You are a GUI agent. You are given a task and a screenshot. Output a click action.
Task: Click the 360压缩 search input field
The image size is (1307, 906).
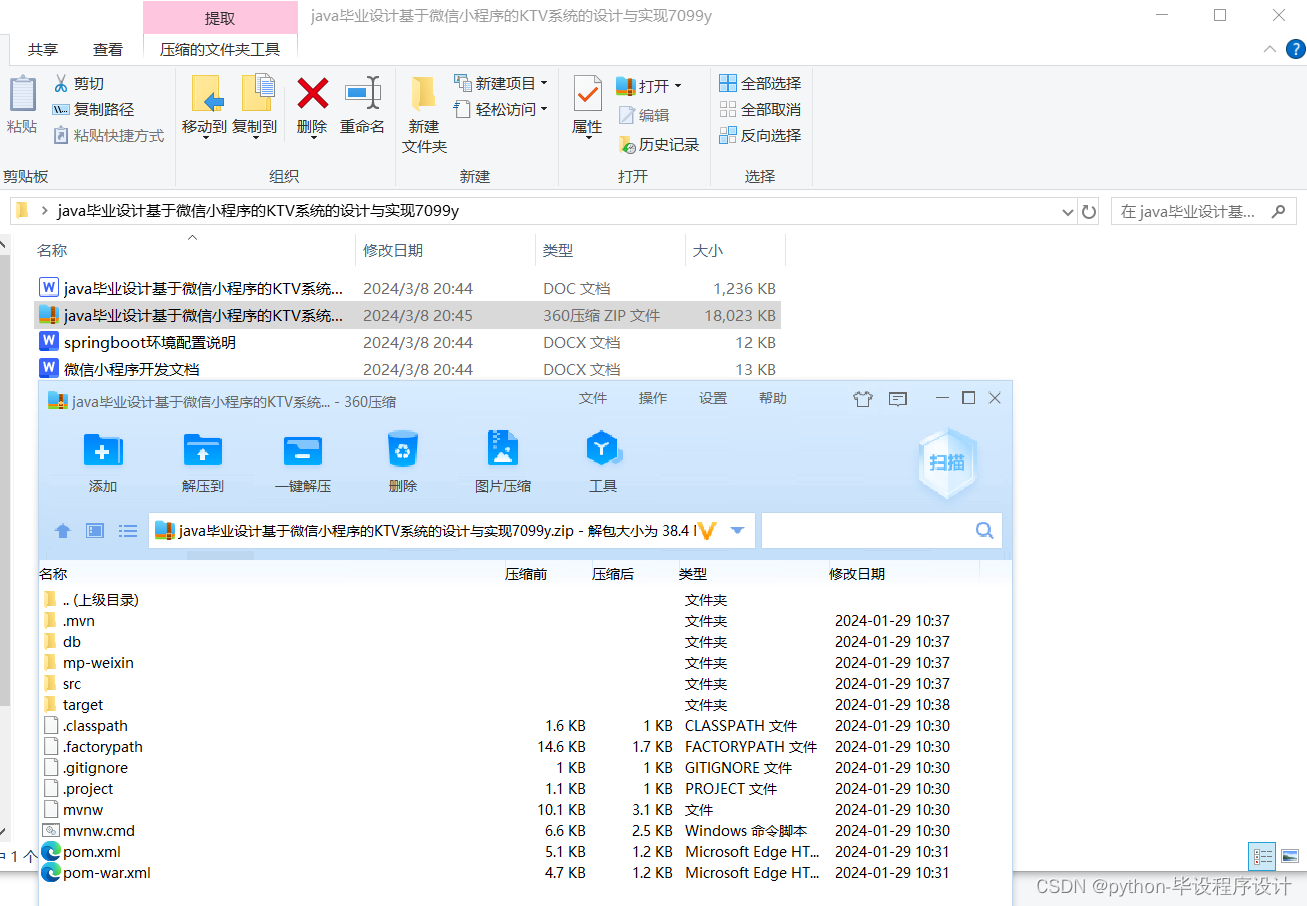pyautogui.click(x=868, y=530)
